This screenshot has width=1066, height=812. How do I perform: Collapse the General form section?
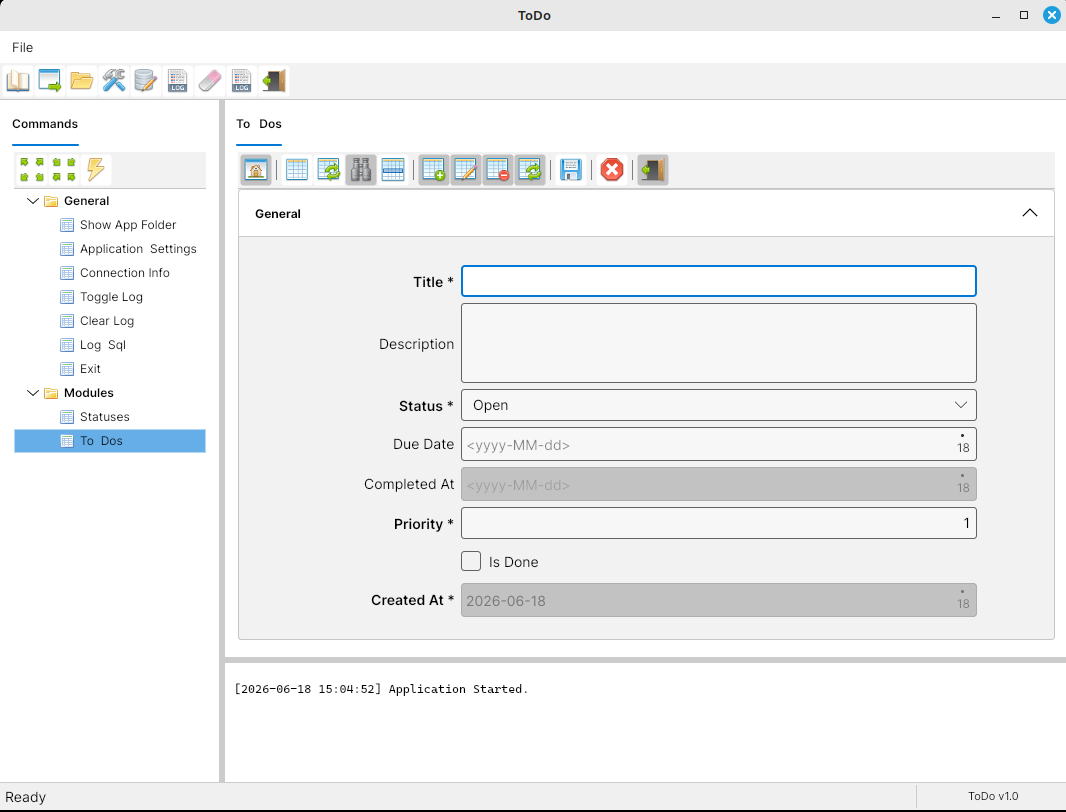[x=1029, y=213]
